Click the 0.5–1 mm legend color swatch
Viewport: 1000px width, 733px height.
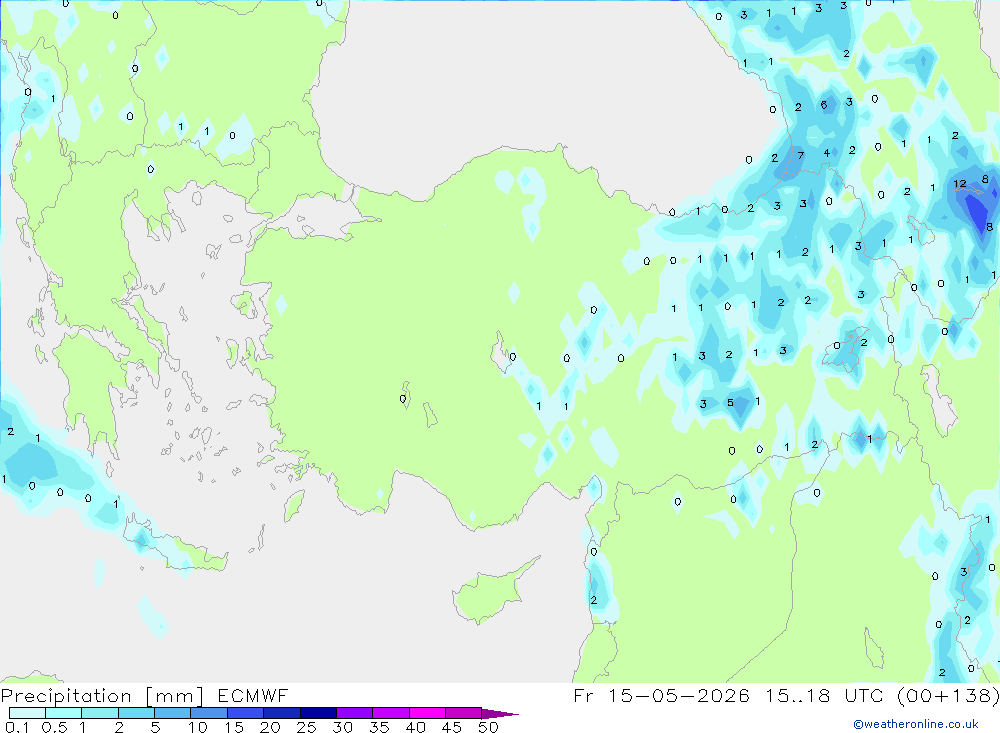64,713
